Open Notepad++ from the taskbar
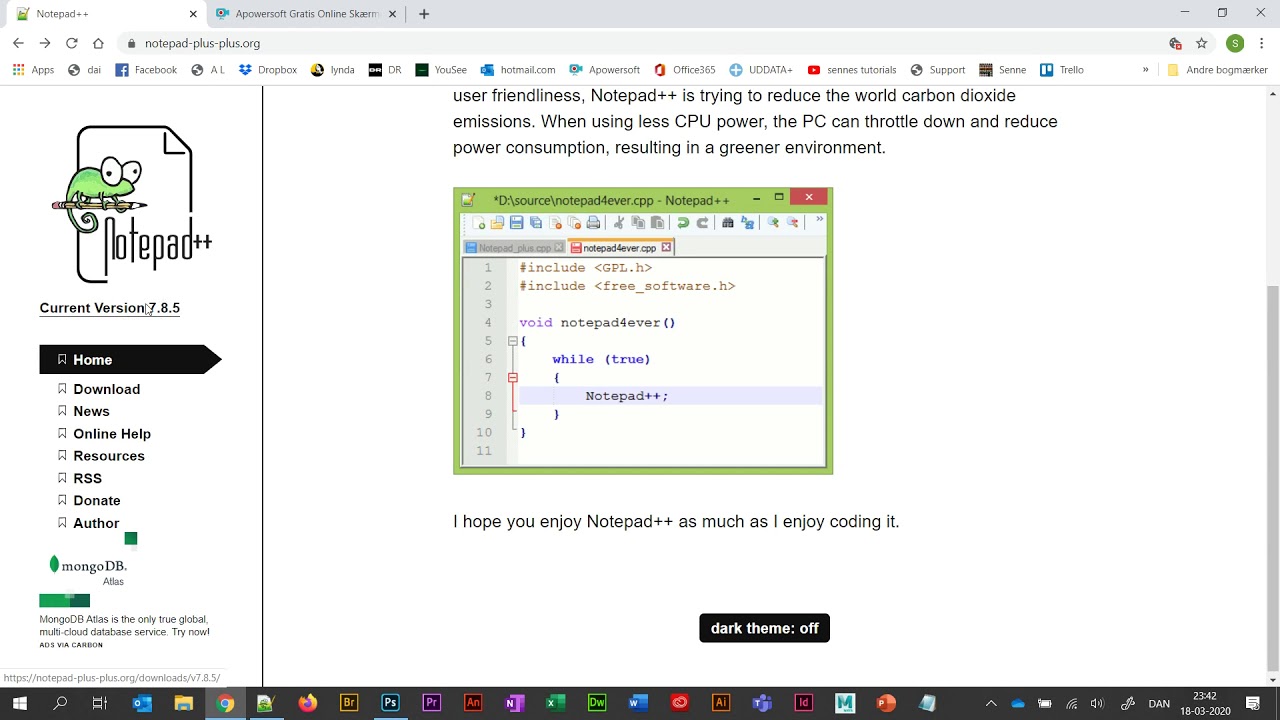 click(265, 703)
